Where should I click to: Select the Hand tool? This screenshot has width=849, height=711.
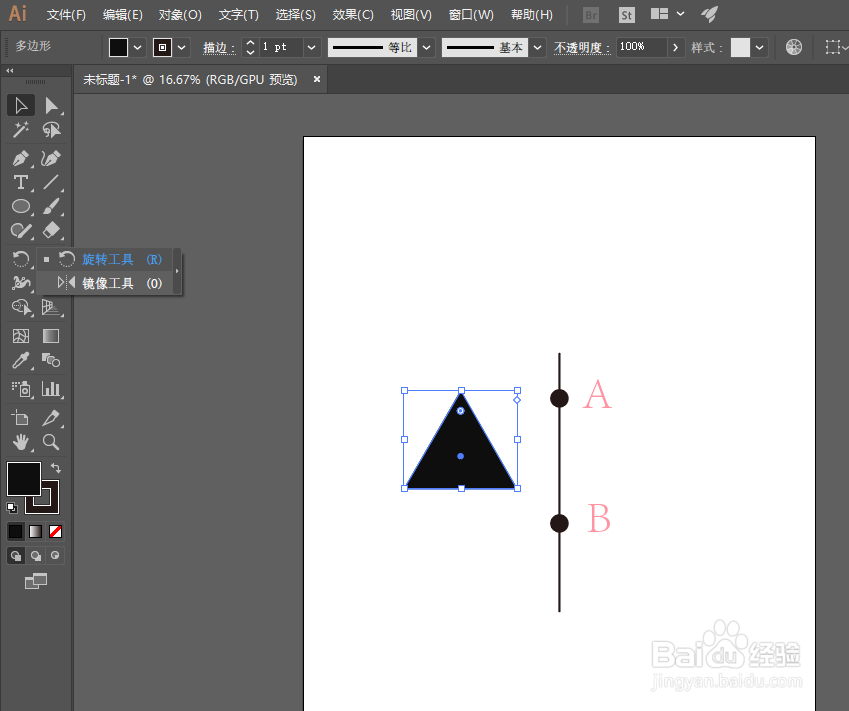click(21, 442)
